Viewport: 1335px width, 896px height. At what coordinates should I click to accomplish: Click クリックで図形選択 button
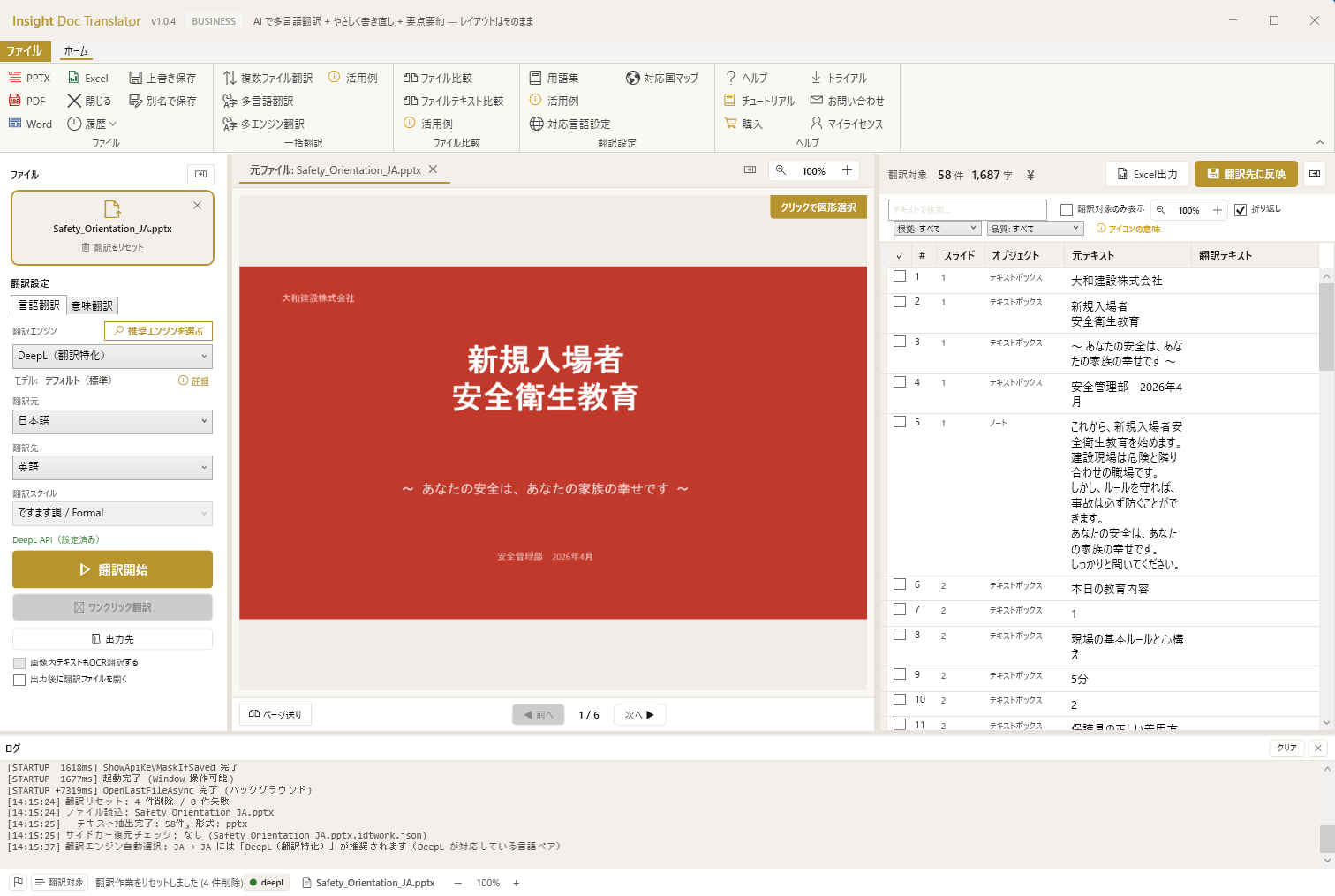pyautogui.click(x=818, y=207)
